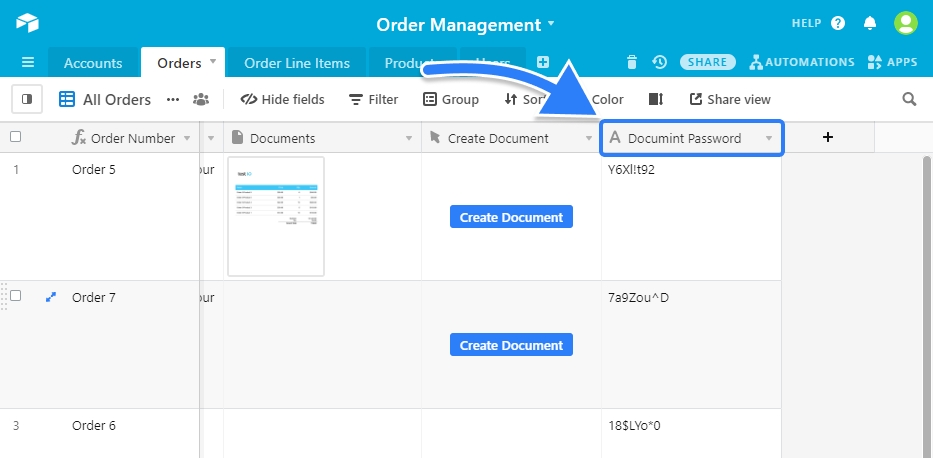Toggle the select-all rows checkbox
The height and width of the screenshot is (458, 933).
[x=15, y=138]
